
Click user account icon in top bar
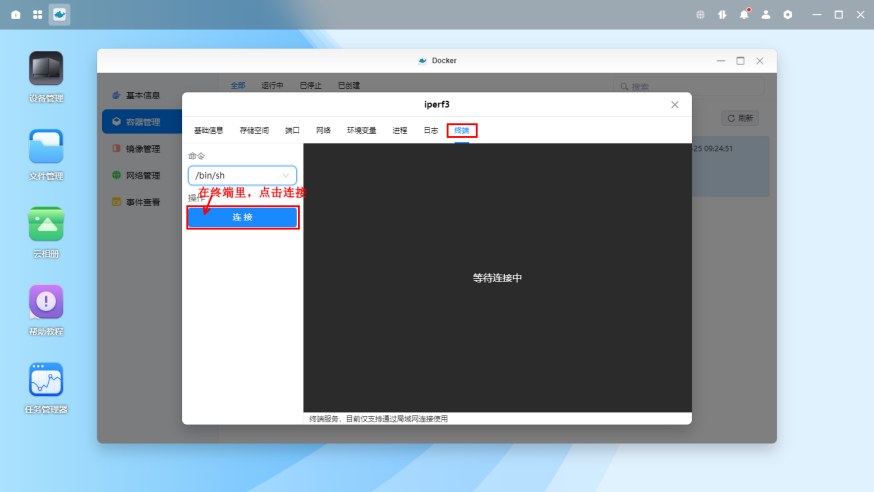pyautogui.click(x=766, y=15)
